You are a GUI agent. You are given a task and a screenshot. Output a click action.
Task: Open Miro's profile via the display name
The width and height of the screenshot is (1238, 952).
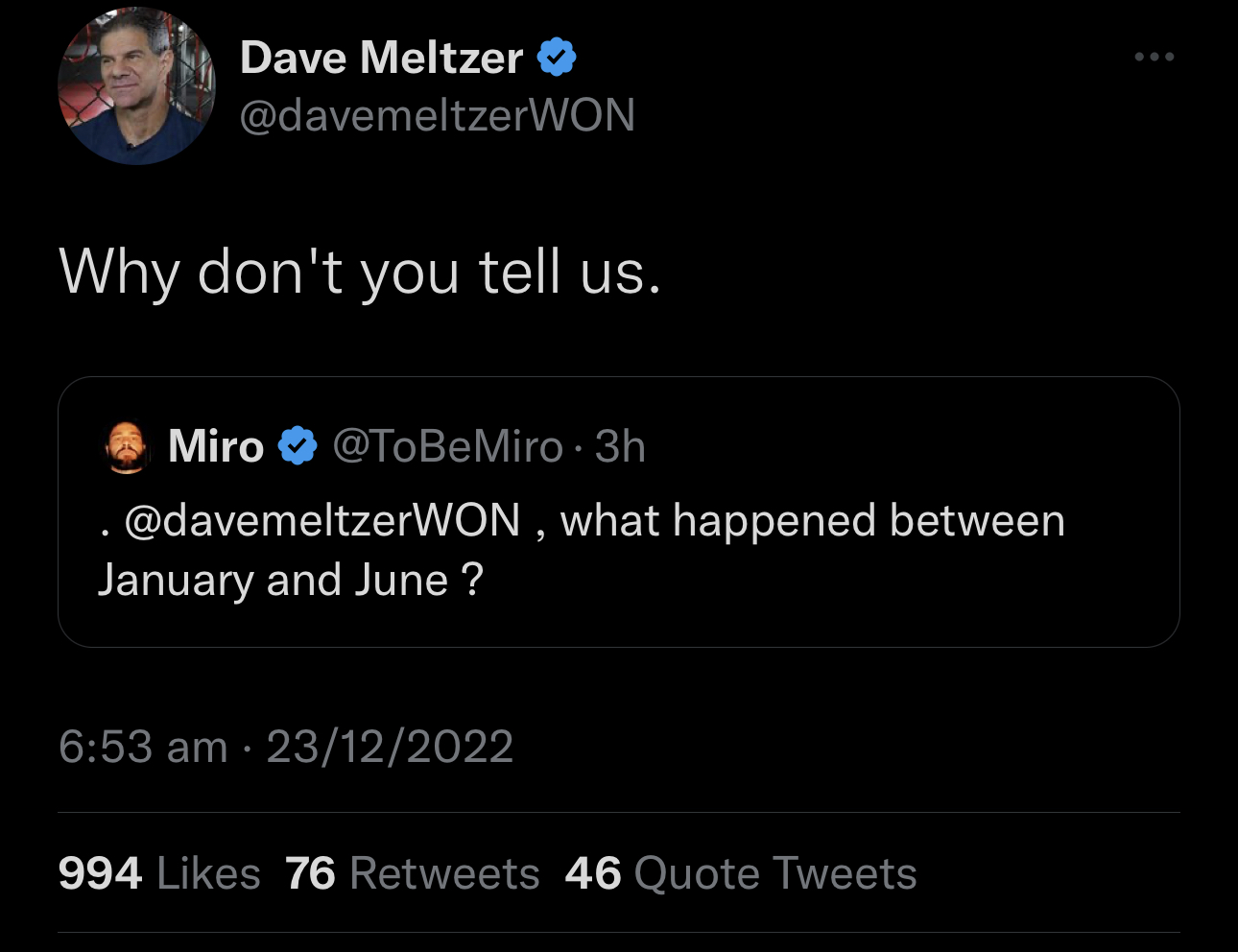tap(216, 446)
